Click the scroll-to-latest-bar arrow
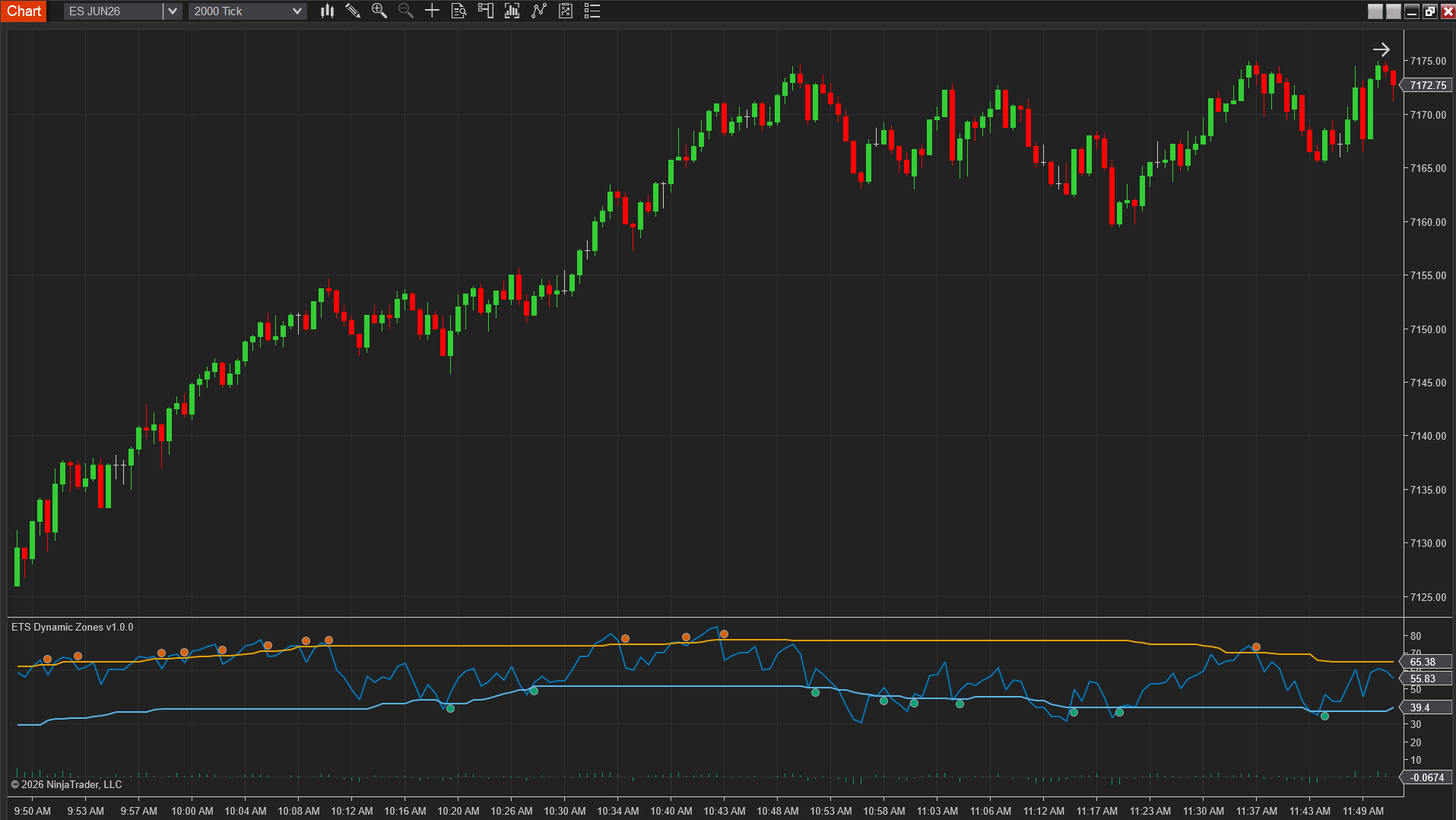The image size is (1456, 820). tap(1381, 49)
